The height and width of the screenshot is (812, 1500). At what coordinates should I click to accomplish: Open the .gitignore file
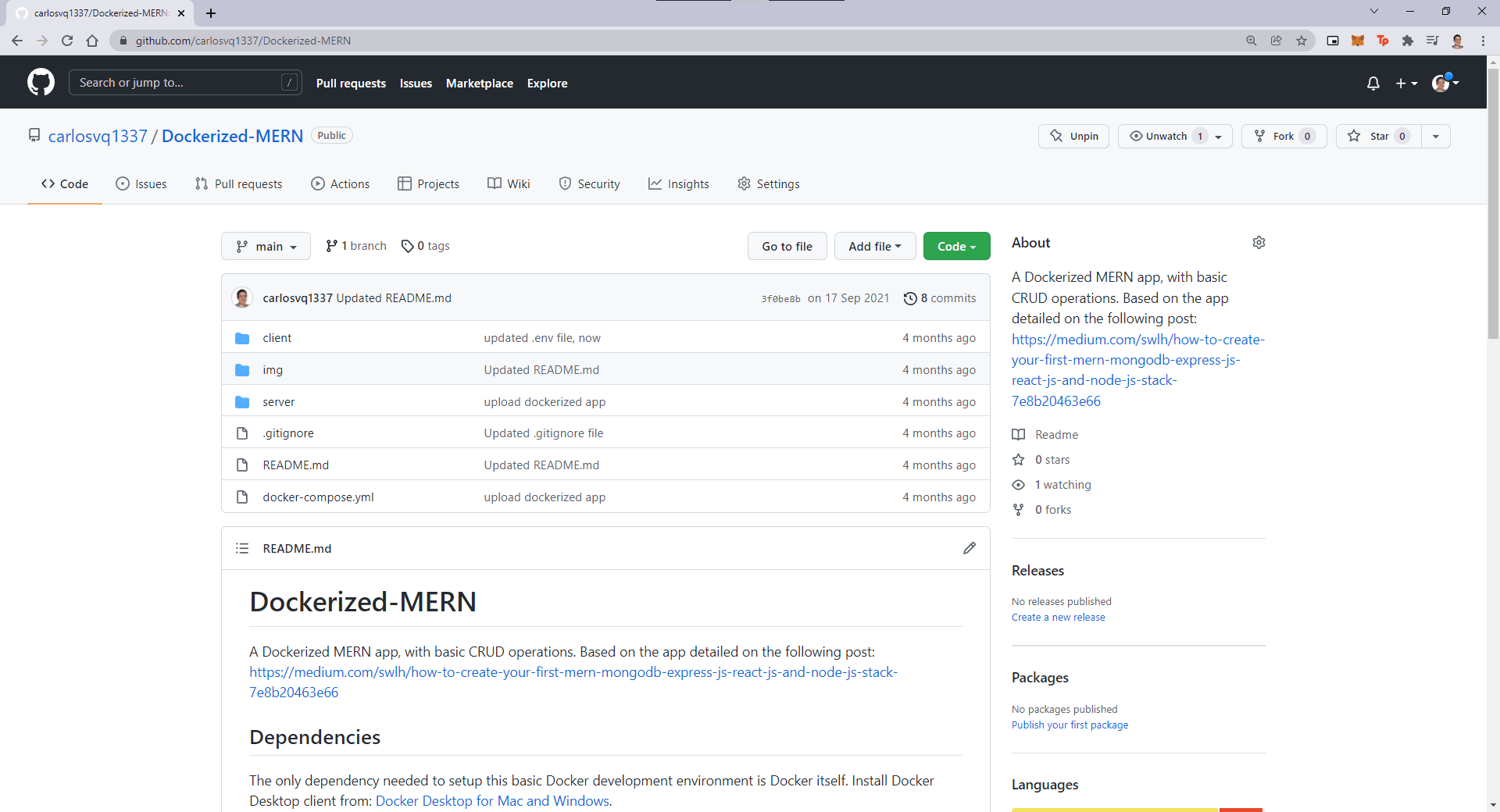288,433
